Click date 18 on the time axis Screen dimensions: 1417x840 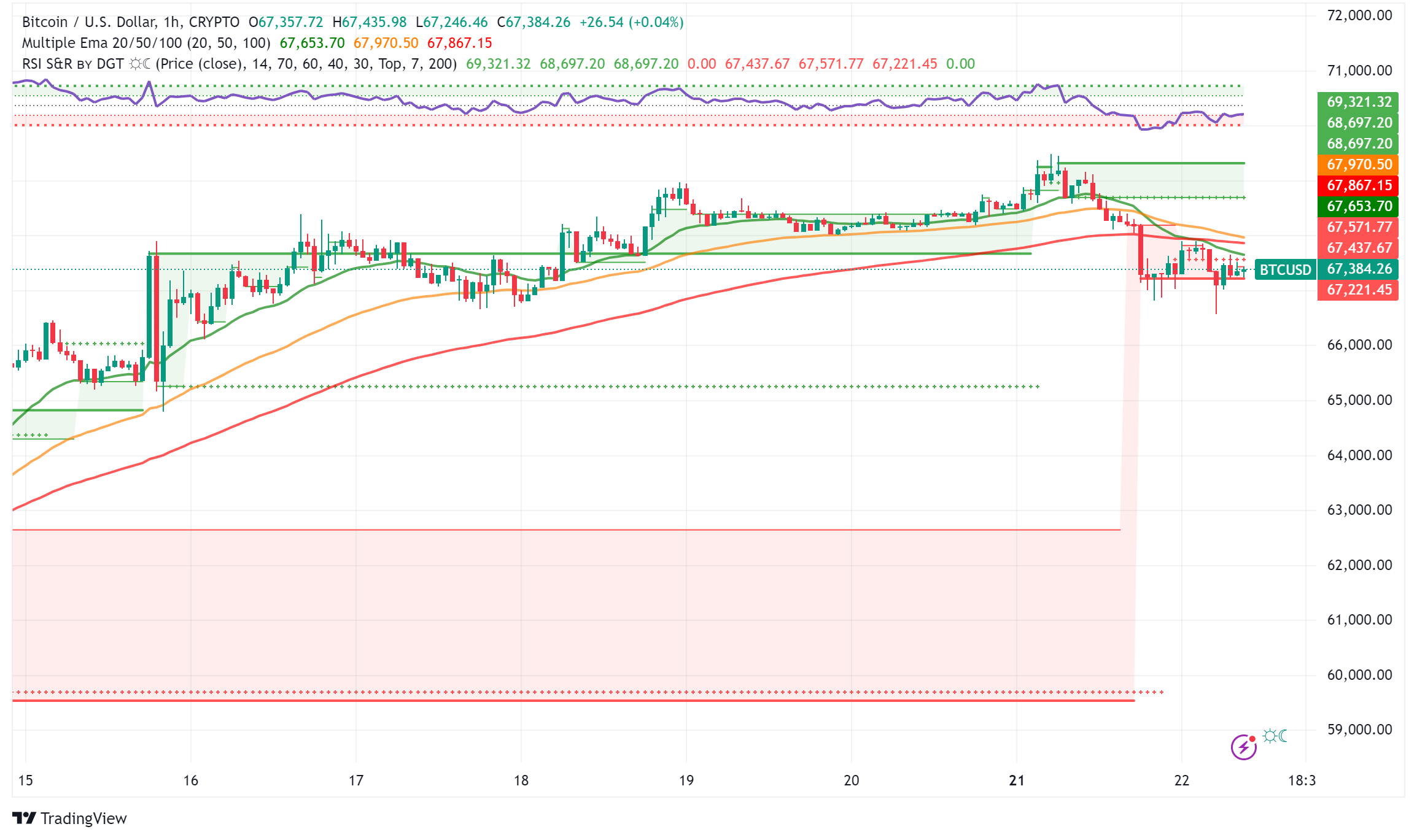point(521,780)
